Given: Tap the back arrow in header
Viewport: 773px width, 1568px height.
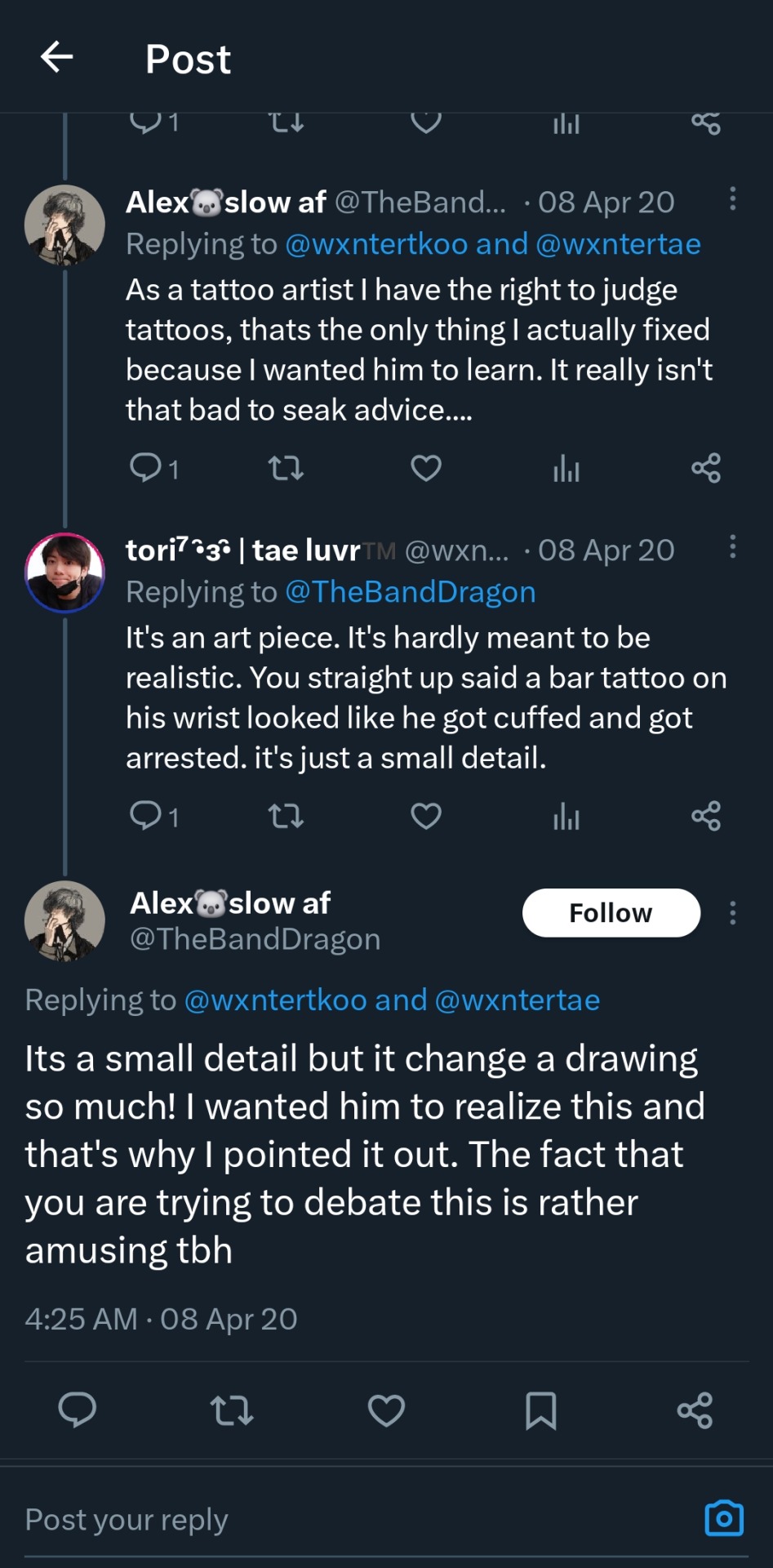Looking at the screenshot, I should tap(56, 57).
